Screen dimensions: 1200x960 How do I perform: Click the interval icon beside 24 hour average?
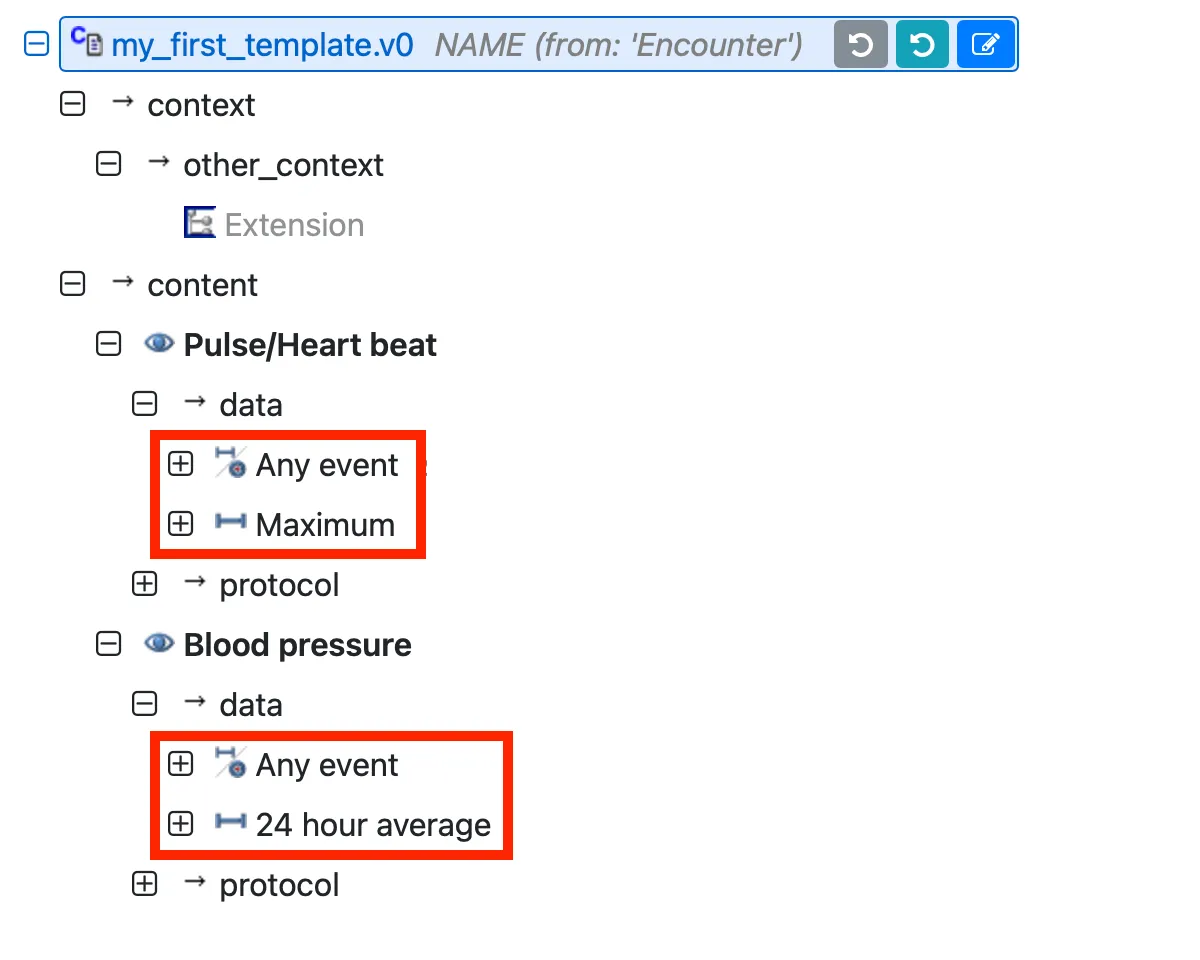click(230, 823)
